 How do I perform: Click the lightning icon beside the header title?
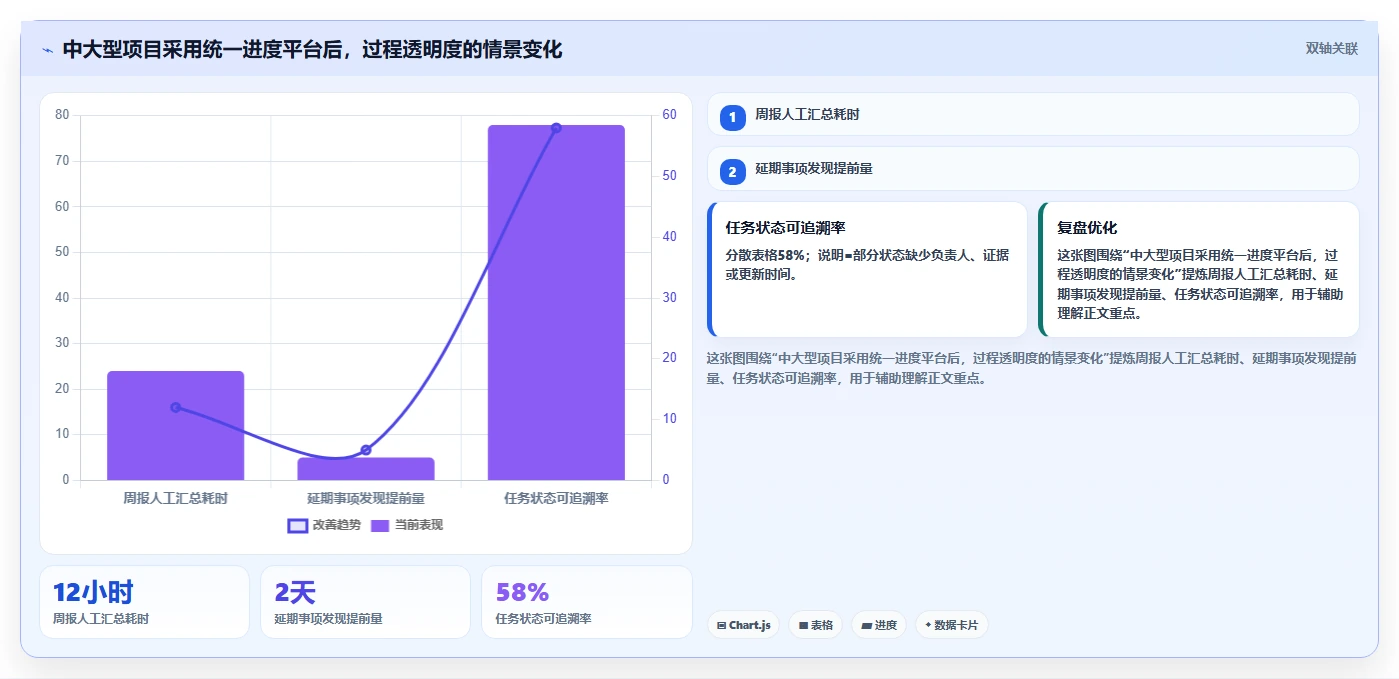pyautogui.click(x=47, y=49)
